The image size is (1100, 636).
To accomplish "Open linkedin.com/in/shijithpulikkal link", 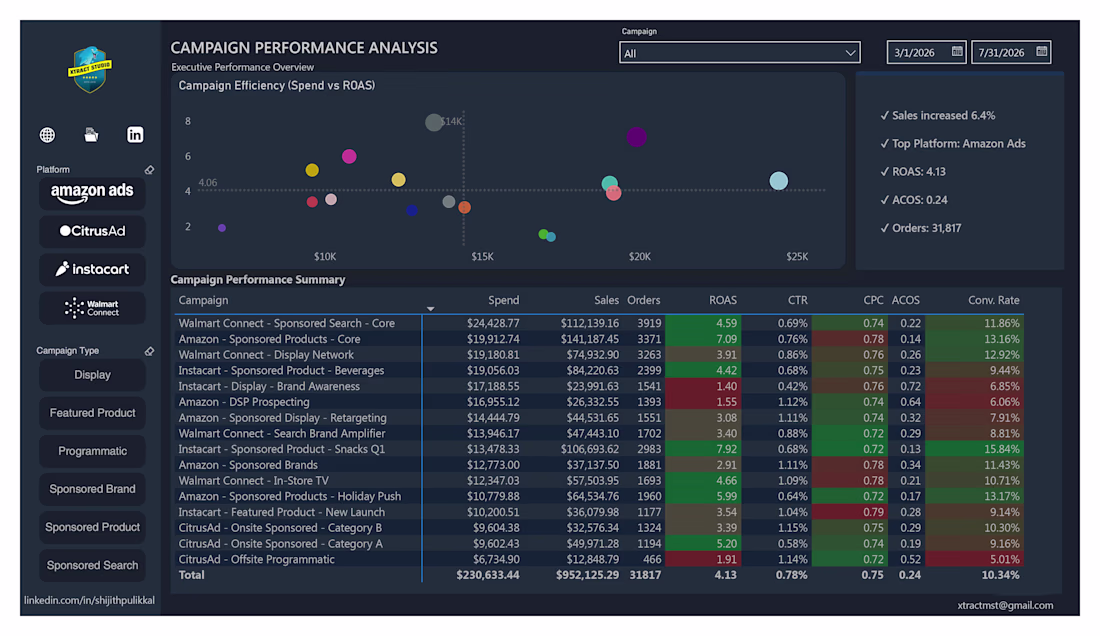I will [x=89, y=600].
